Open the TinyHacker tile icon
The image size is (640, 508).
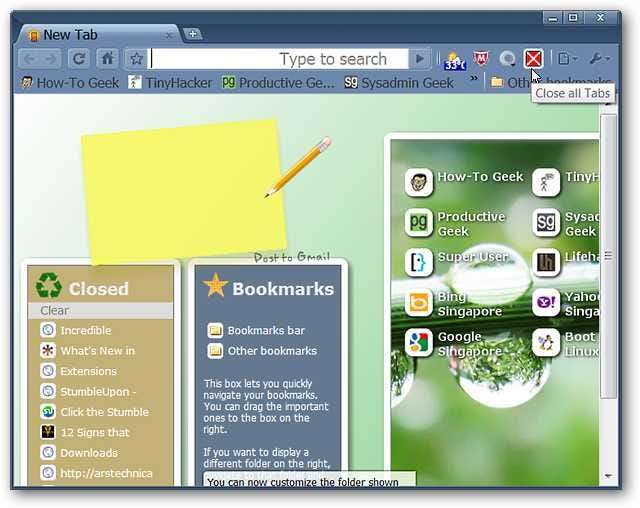546,182
